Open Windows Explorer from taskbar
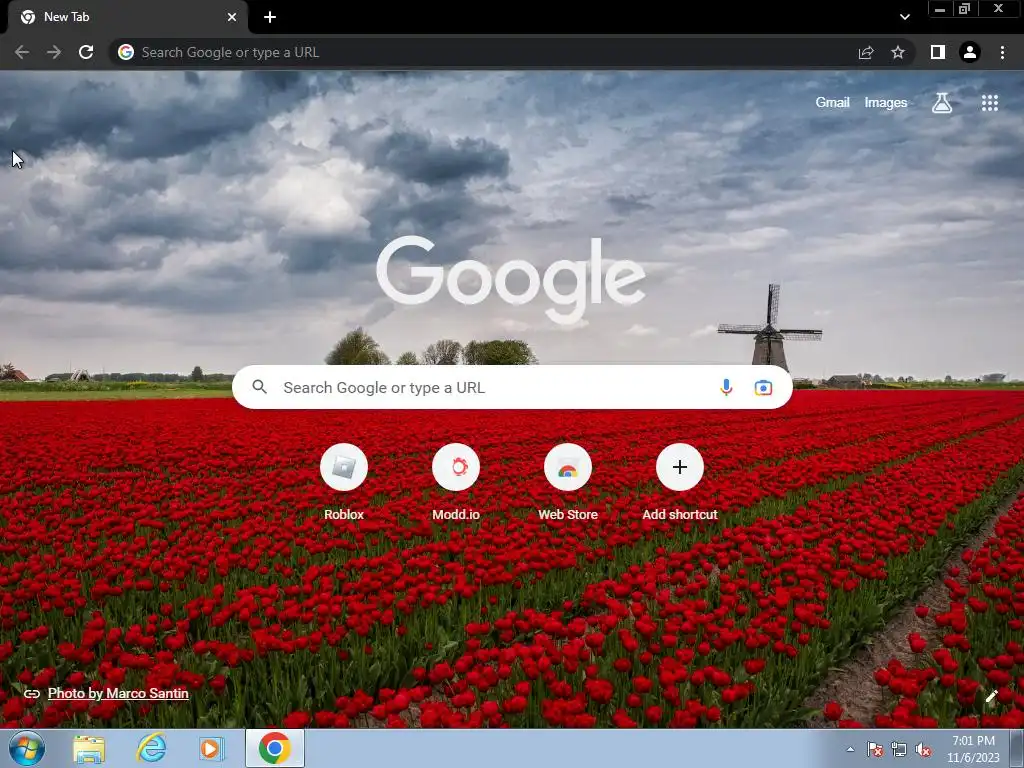Viewport: 1024px width, 768px height. (x=89, y=749)
